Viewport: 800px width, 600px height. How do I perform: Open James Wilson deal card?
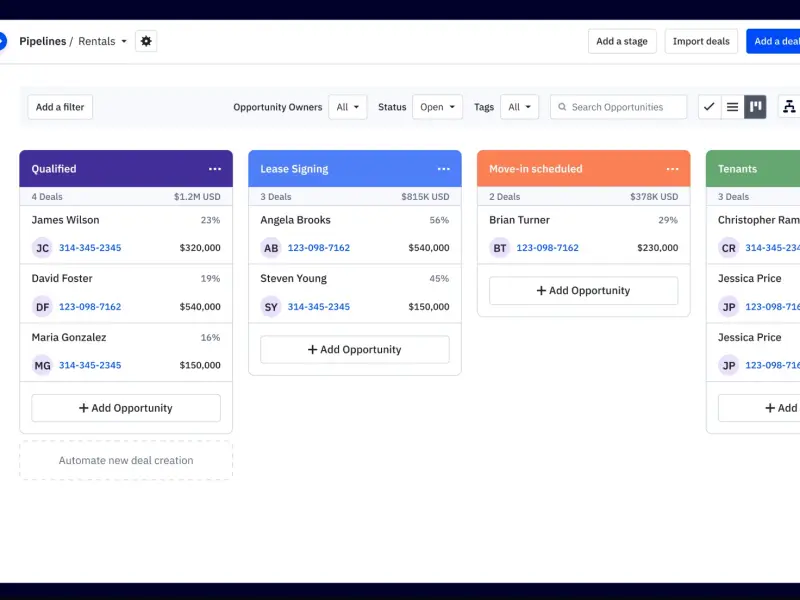[x=126, y=235]
